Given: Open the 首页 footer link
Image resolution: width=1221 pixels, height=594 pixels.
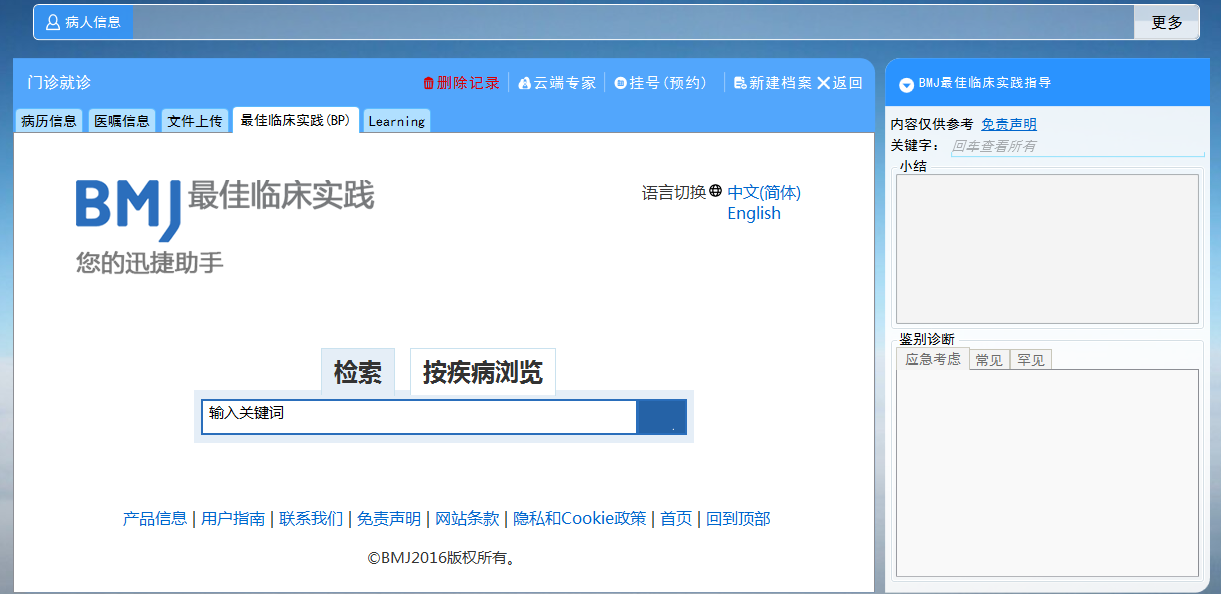Looking at the screenshot, I should coord(676,518).
